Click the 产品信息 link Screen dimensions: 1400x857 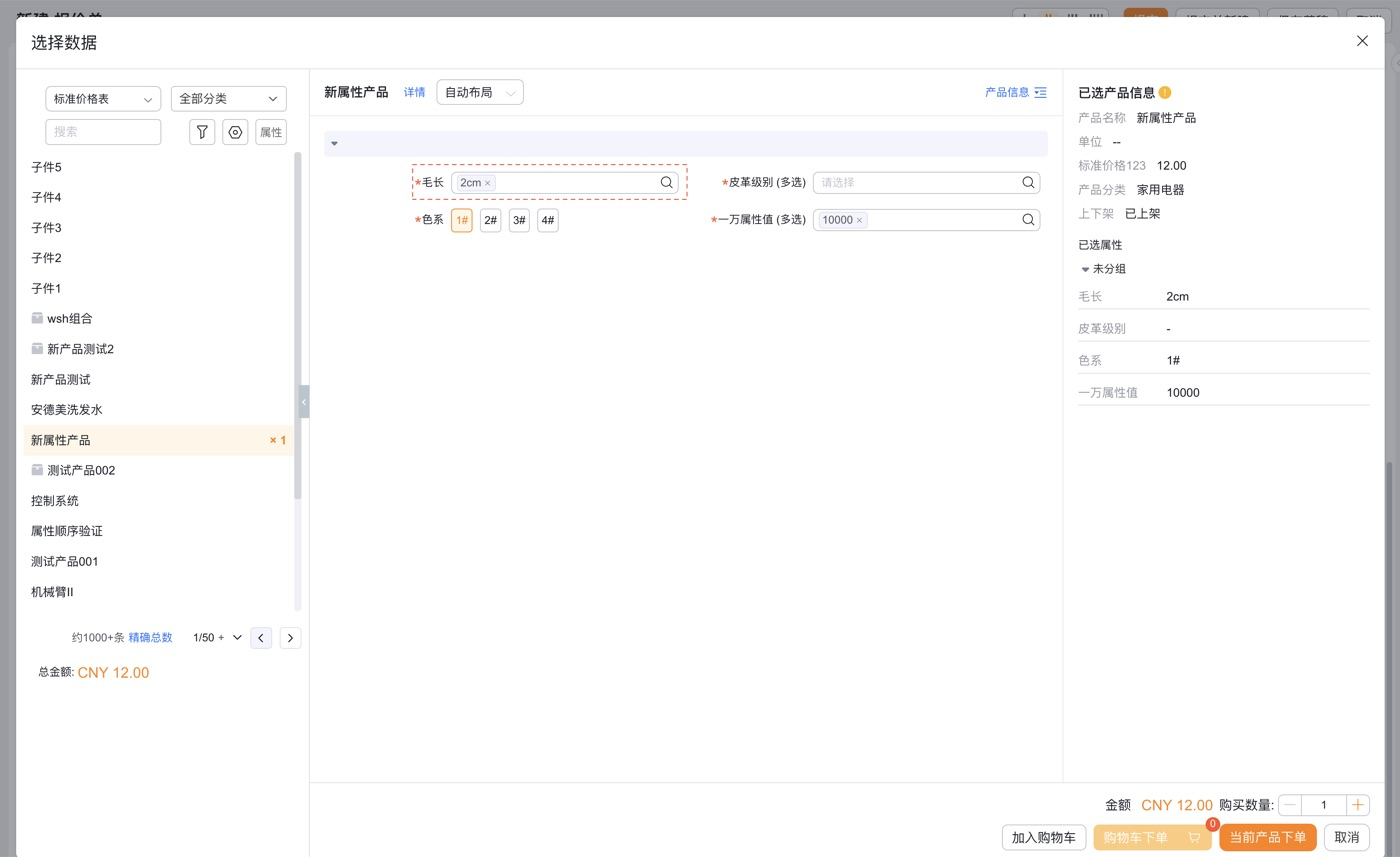click(x=1007, y=92)
